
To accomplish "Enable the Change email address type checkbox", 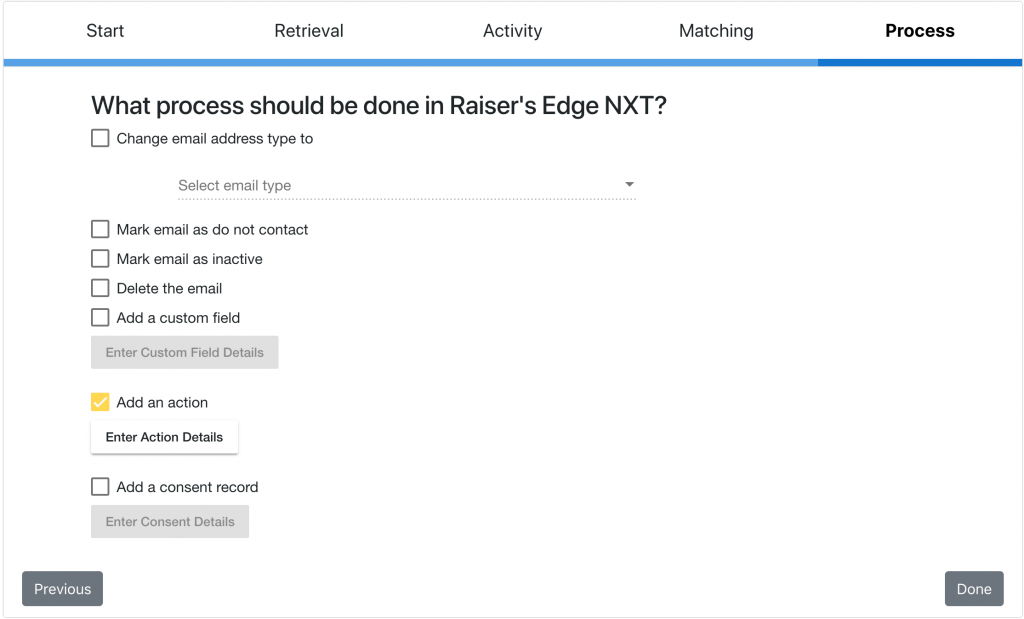I will pyautogui.click(x=100, y=138).
